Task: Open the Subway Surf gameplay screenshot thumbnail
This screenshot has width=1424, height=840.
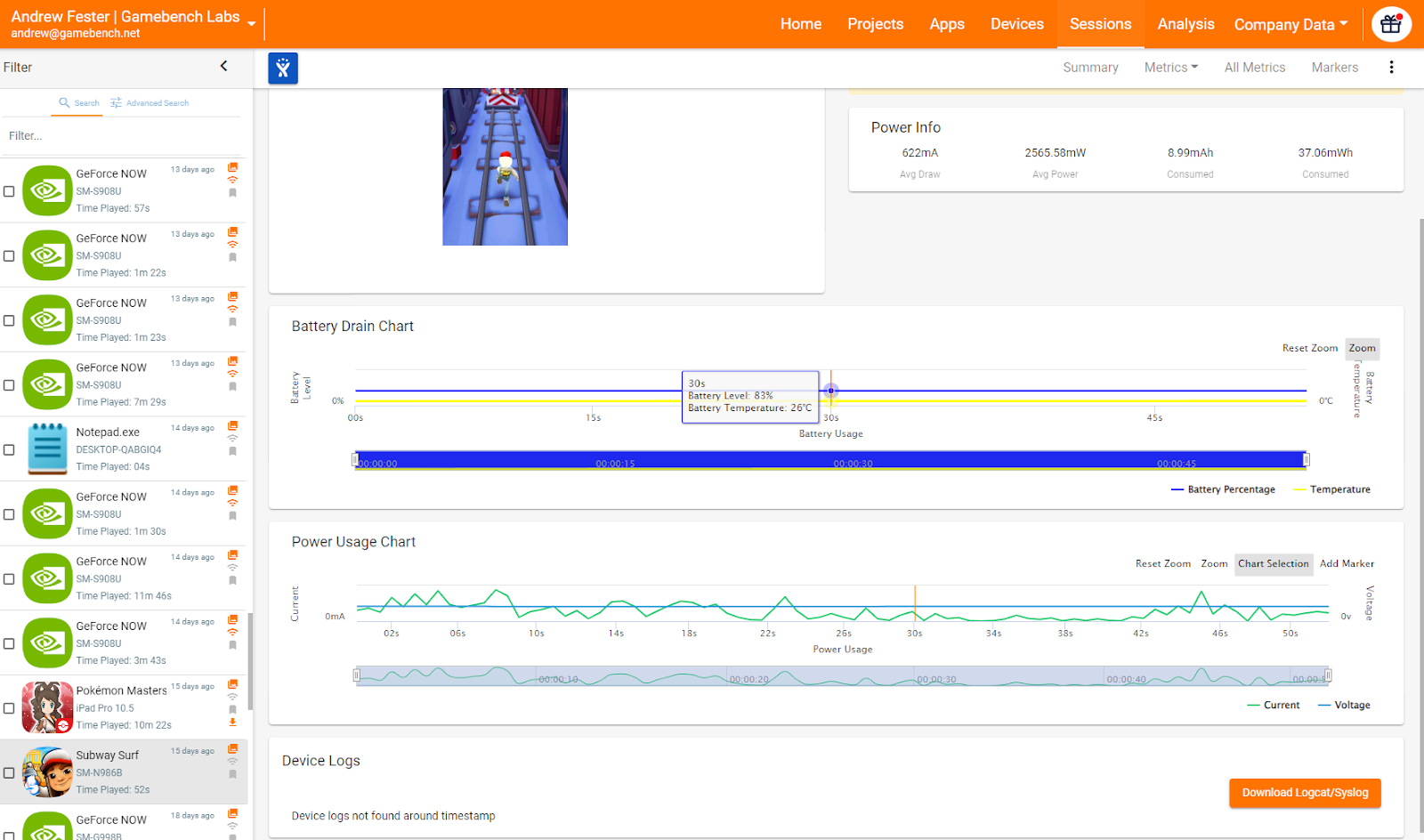Action: 505,166
